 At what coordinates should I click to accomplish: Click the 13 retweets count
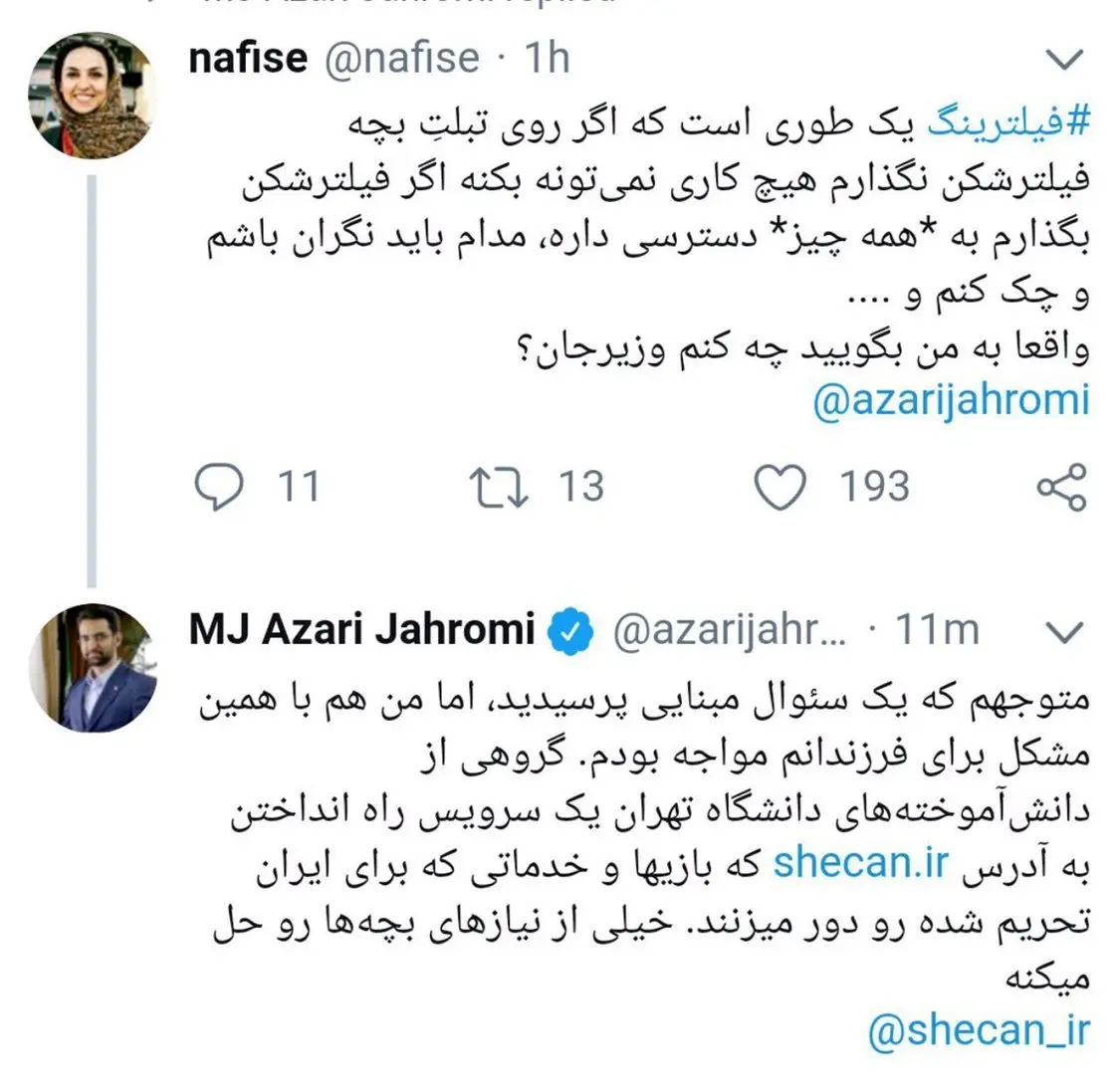[x=580, y=488]
